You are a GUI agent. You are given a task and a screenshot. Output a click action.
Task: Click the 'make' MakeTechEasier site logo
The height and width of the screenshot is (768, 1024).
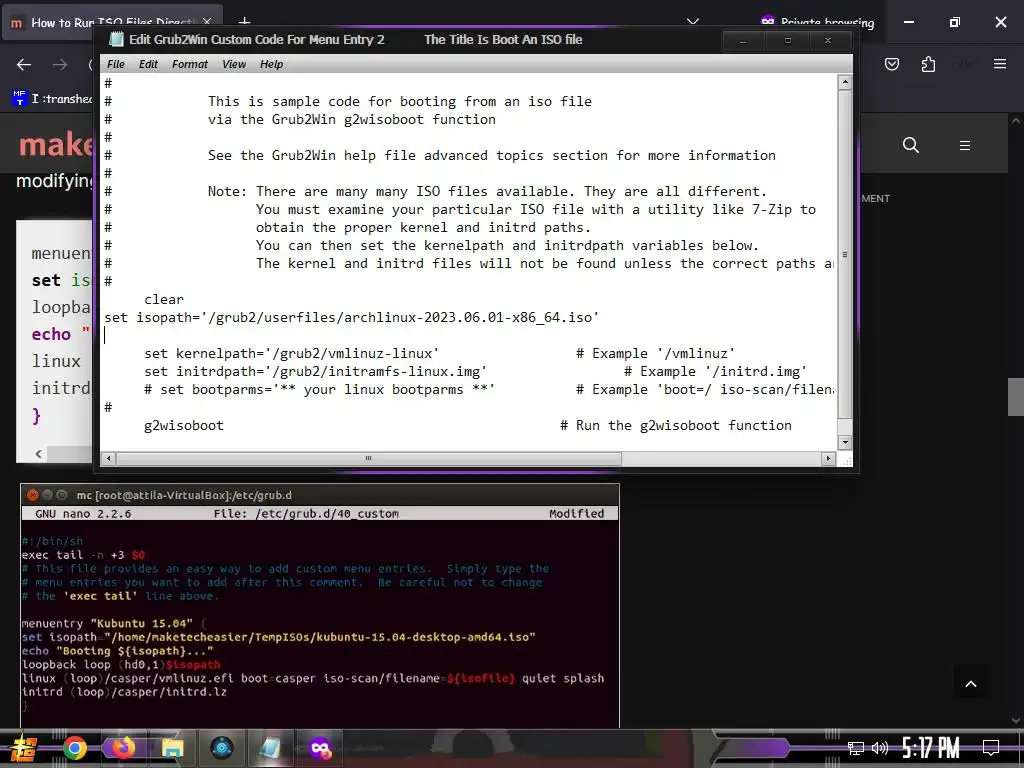point(56,144)
